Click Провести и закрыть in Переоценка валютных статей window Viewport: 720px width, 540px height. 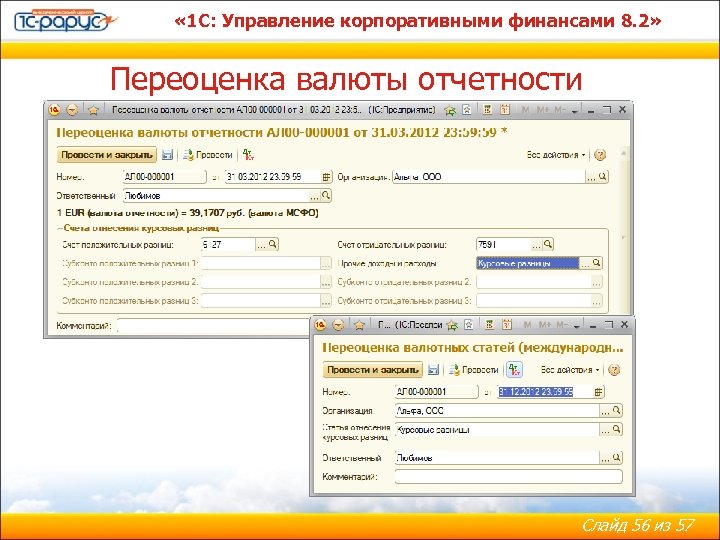pyautogui.click(x=372, y=370)
